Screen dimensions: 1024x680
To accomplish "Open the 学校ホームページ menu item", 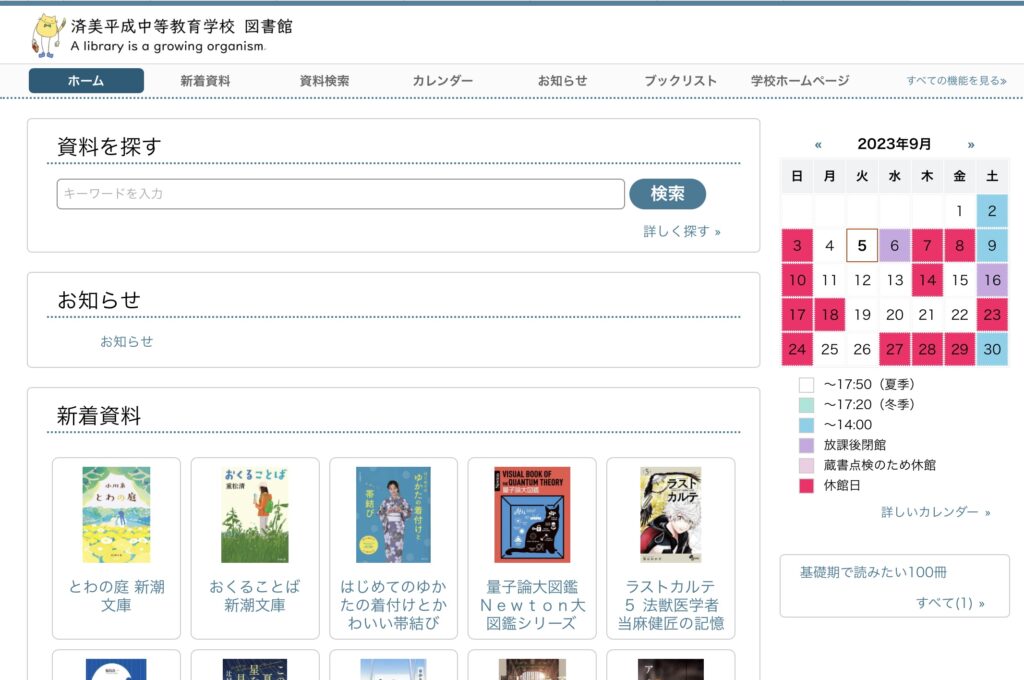I will click(800, 80).
